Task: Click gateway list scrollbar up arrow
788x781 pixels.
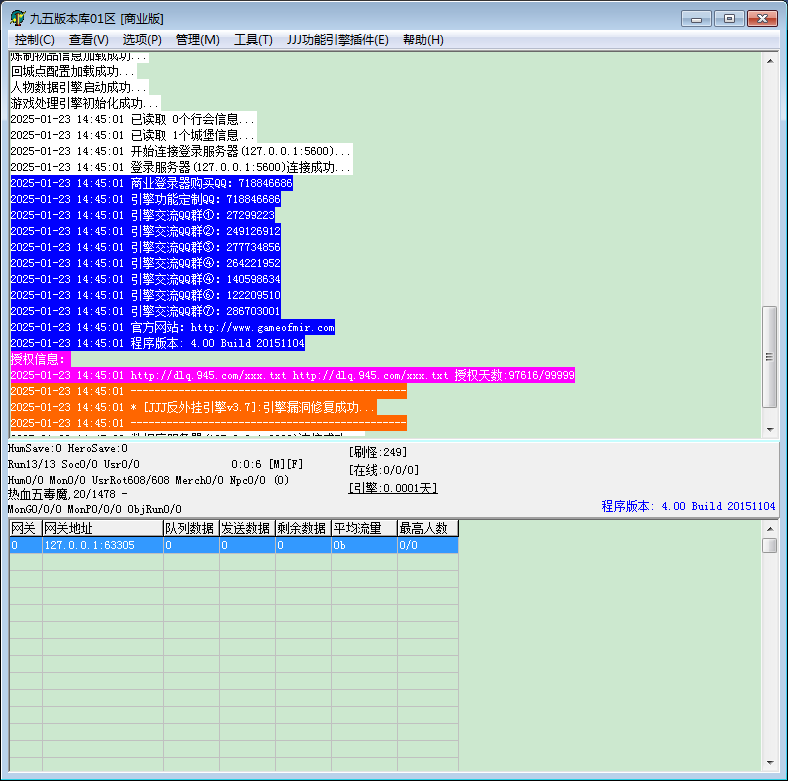Action: coord(770,529)
